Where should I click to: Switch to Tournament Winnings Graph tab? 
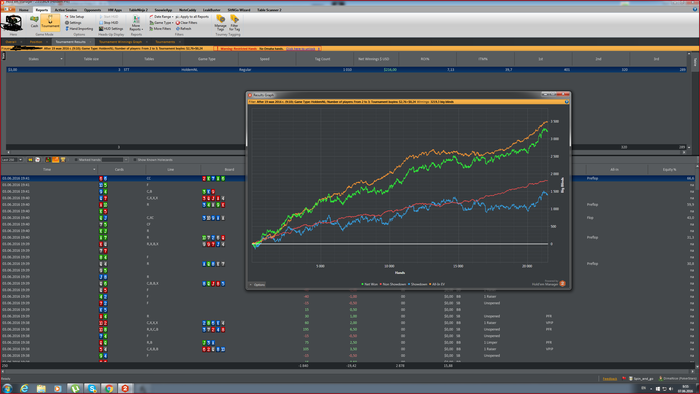pyautogui.click(x=121, y=42)
